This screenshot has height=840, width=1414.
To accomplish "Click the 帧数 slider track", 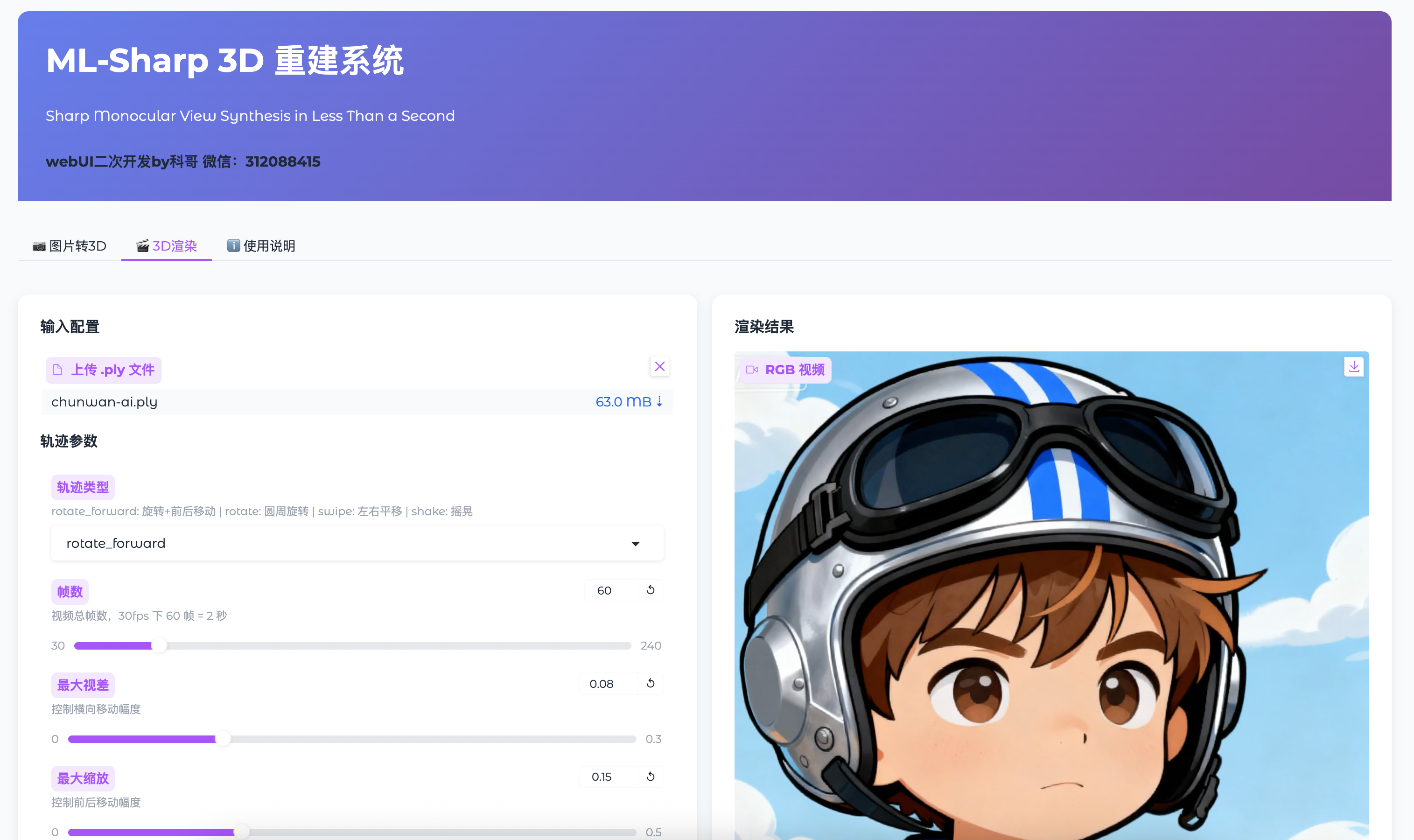I will [396, 646].
